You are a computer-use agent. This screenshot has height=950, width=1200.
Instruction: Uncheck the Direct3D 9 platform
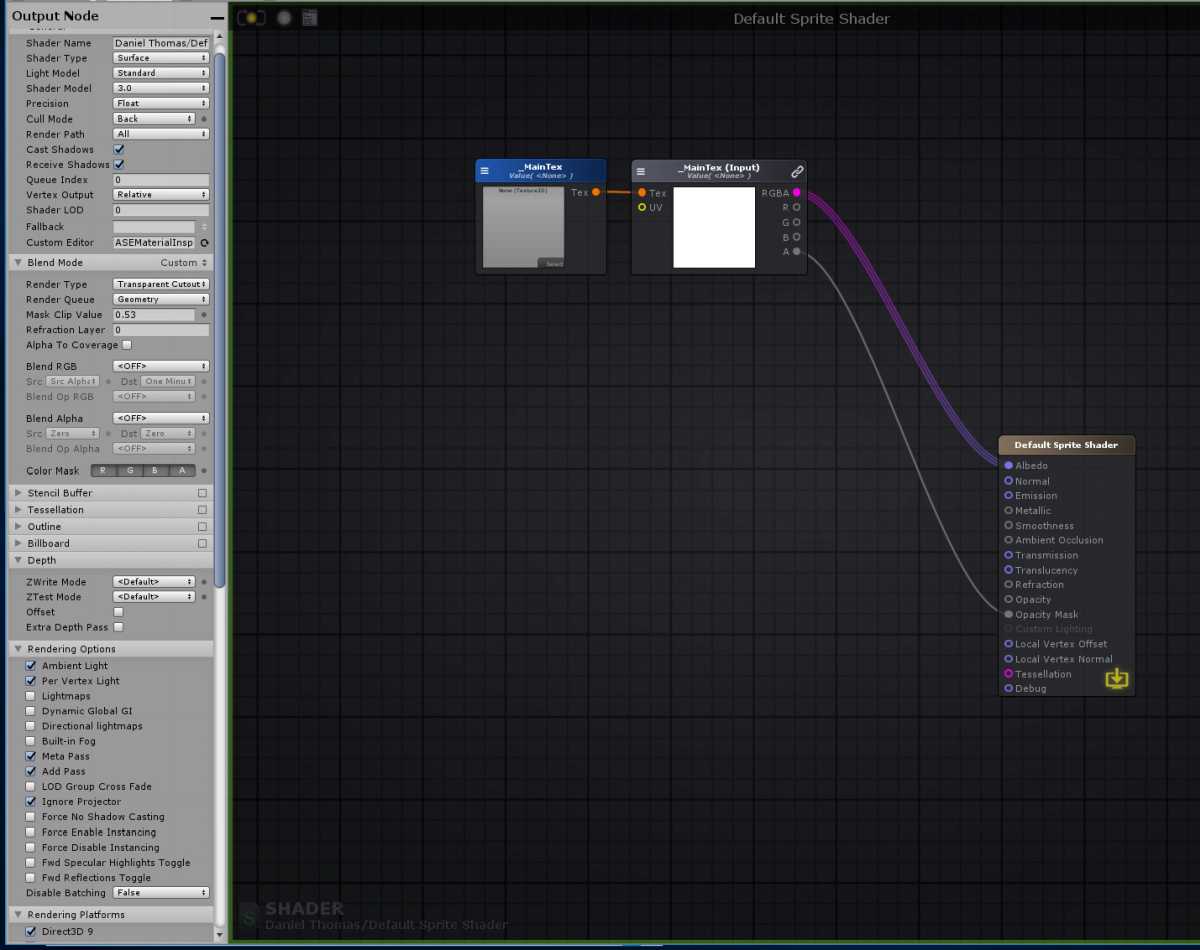[x=31, y=932]
